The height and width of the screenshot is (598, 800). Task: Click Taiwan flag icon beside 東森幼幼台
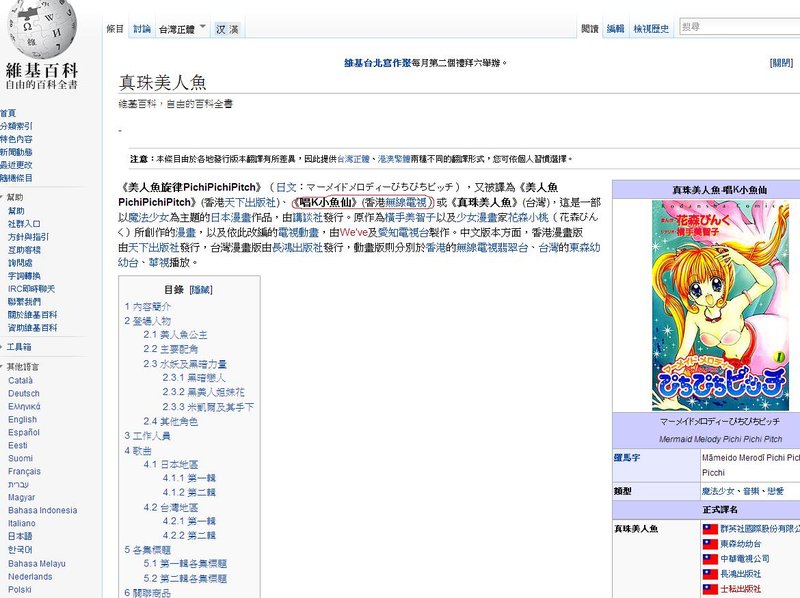(x=708, y=542)
